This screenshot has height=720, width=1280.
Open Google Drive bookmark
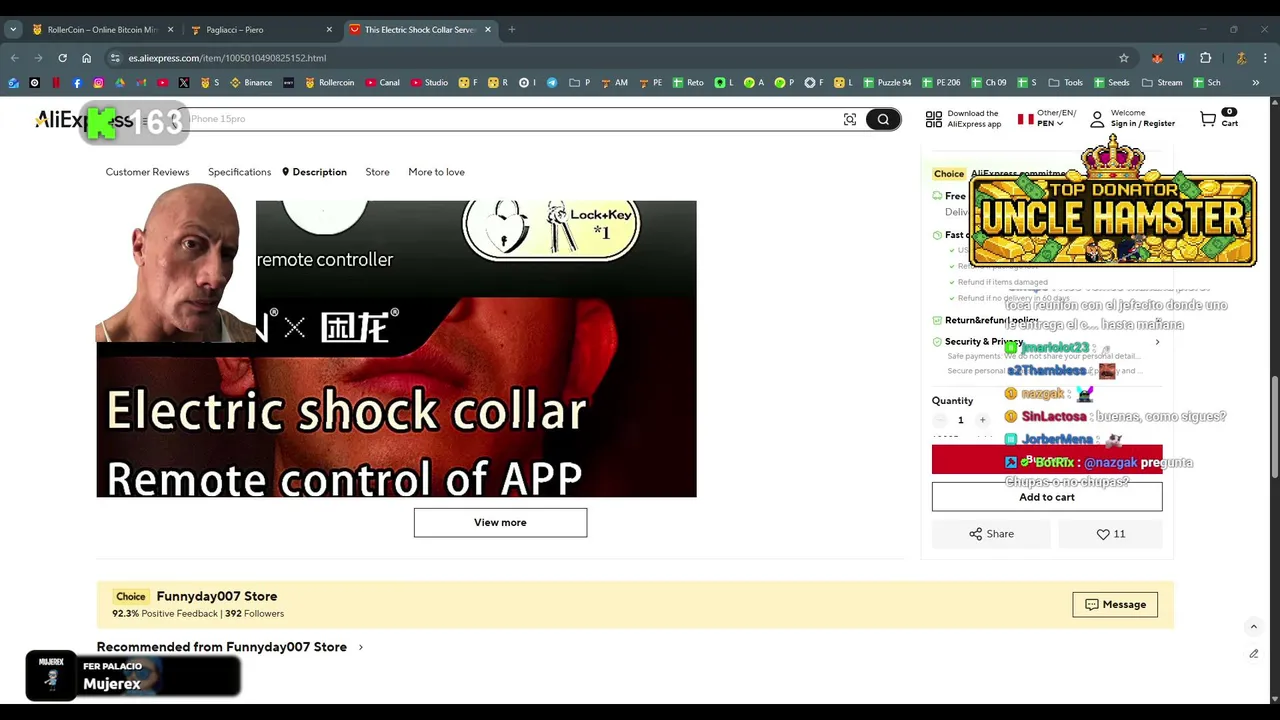tap(120, 83)
